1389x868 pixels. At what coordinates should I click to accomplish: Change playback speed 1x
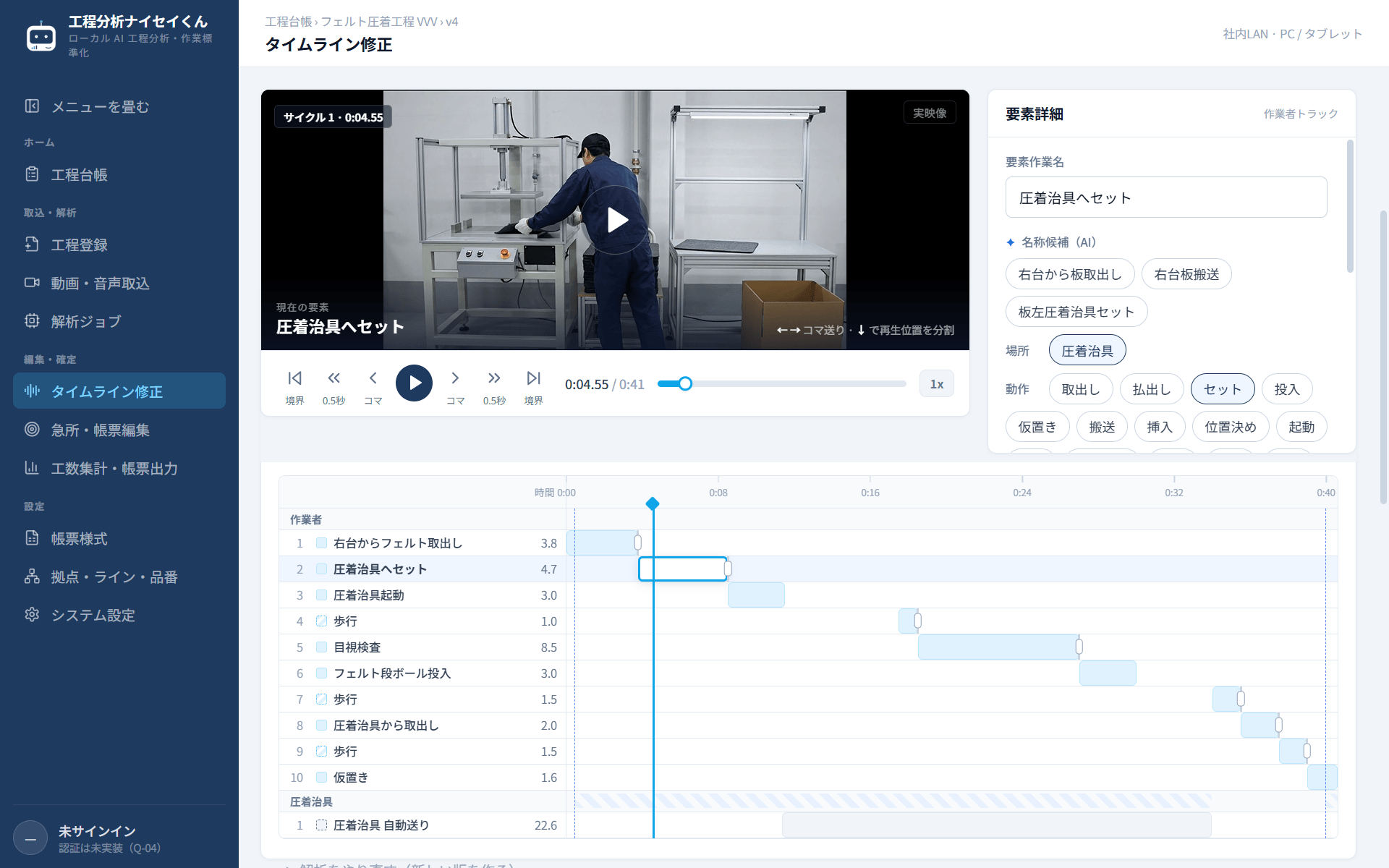(937, 384)
